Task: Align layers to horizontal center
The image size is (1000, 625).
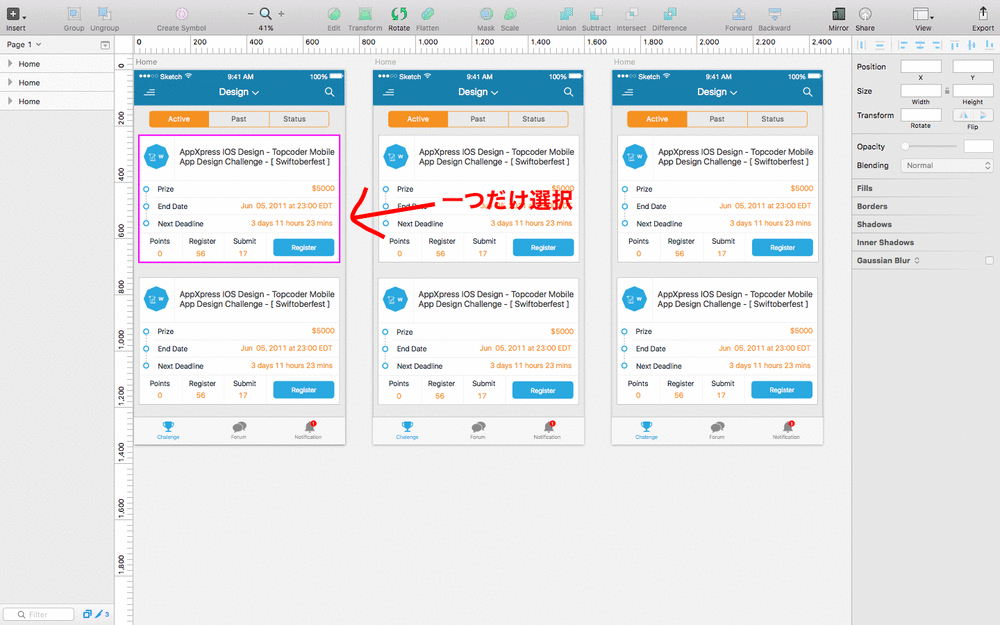Action: point(920,45)
